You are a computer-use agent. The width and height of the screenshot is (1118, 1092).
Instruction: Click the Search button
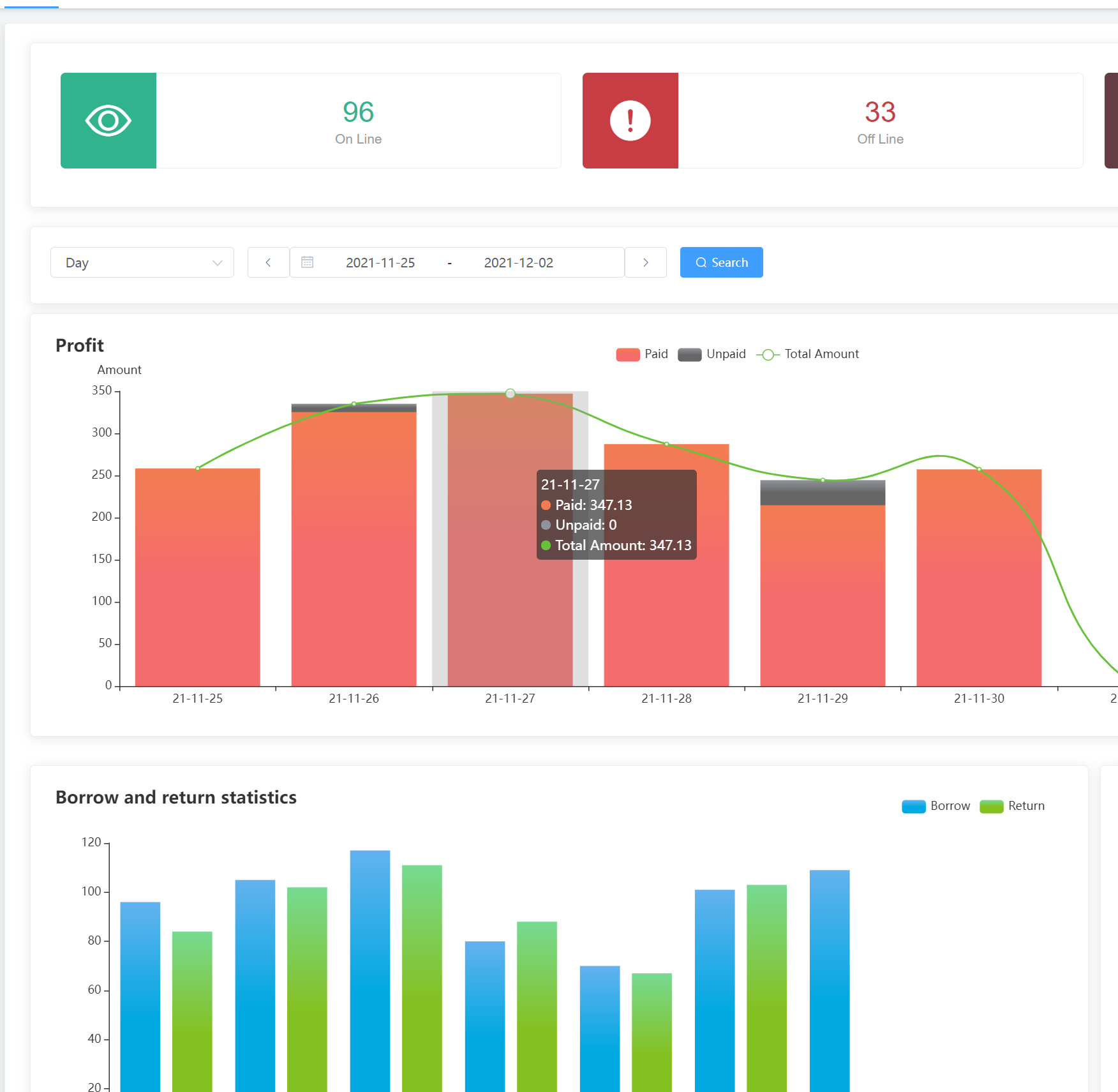(x=722, y=262)
